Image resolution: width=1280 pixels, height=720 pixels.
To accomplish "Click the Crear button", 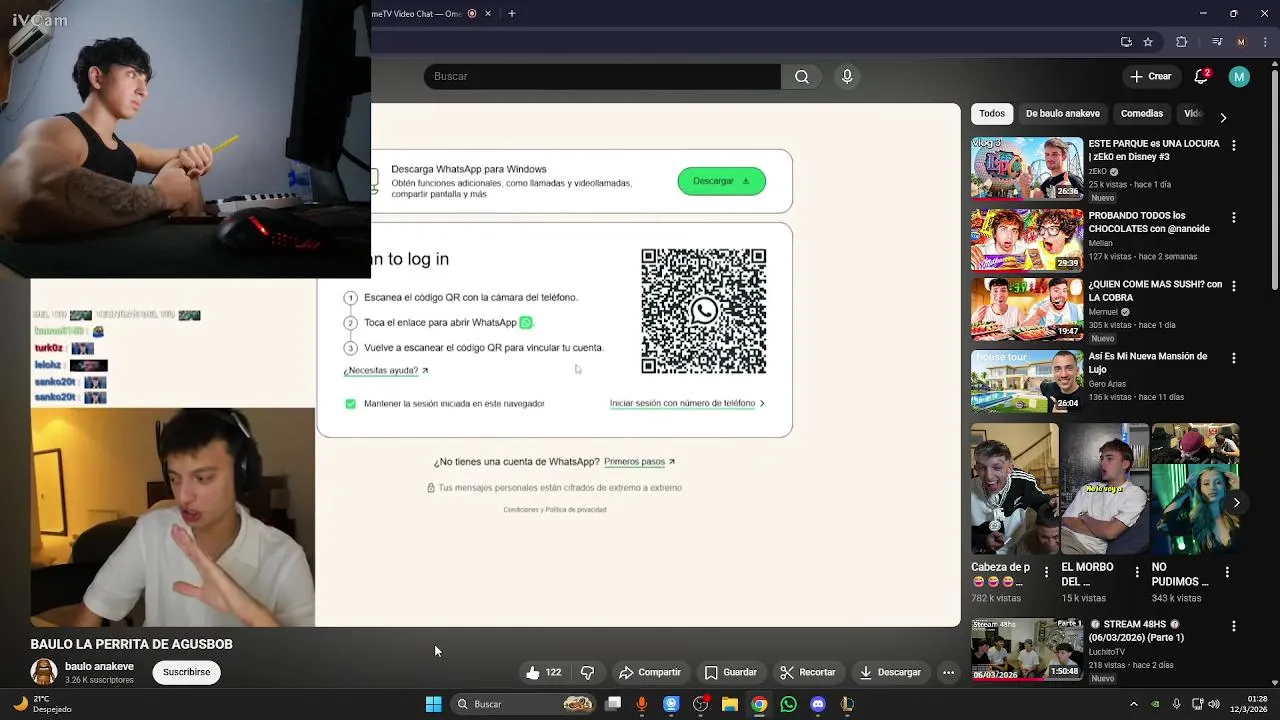I will 1150,77.
